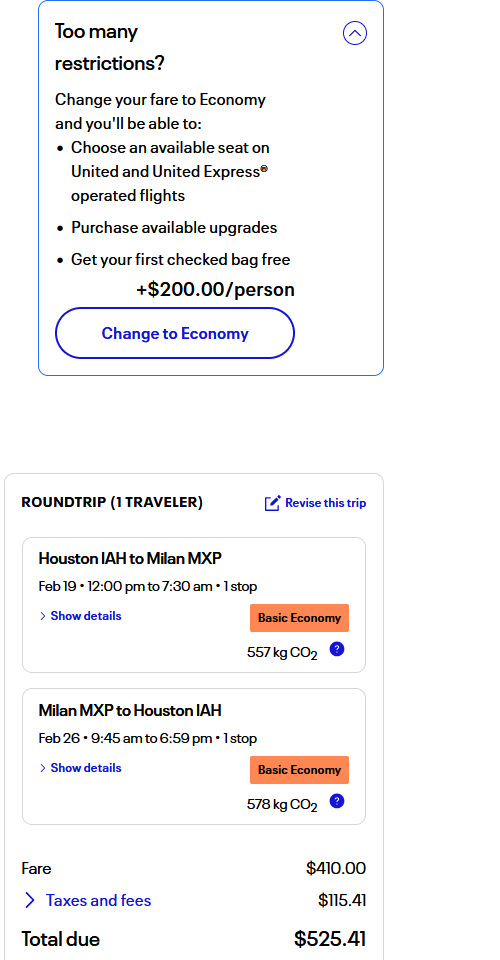Click Basic Economy badge on outbound flight
This screenshot has width=500, height=960.
(x=299, y=618)
